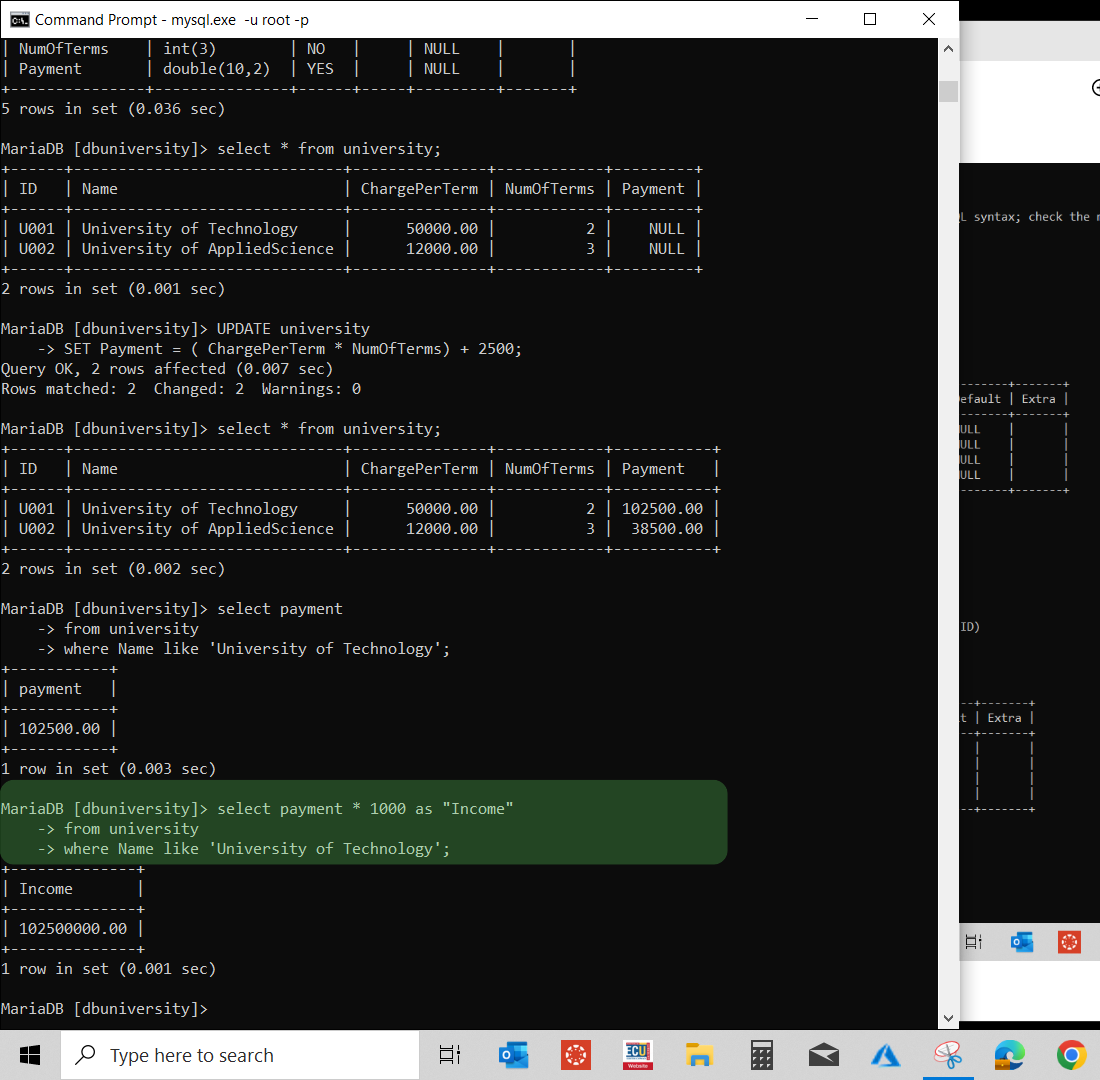Click the console scrollbar up arrow

[948, 47]
